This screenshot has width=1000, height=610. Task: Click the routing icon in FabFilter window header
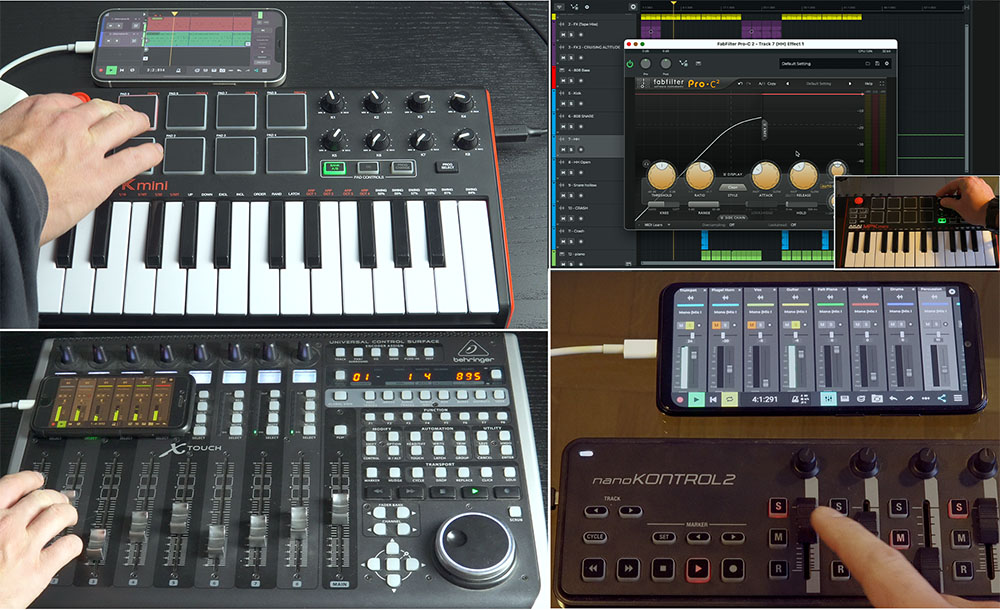pyautogui.click(x=683, y=64)
